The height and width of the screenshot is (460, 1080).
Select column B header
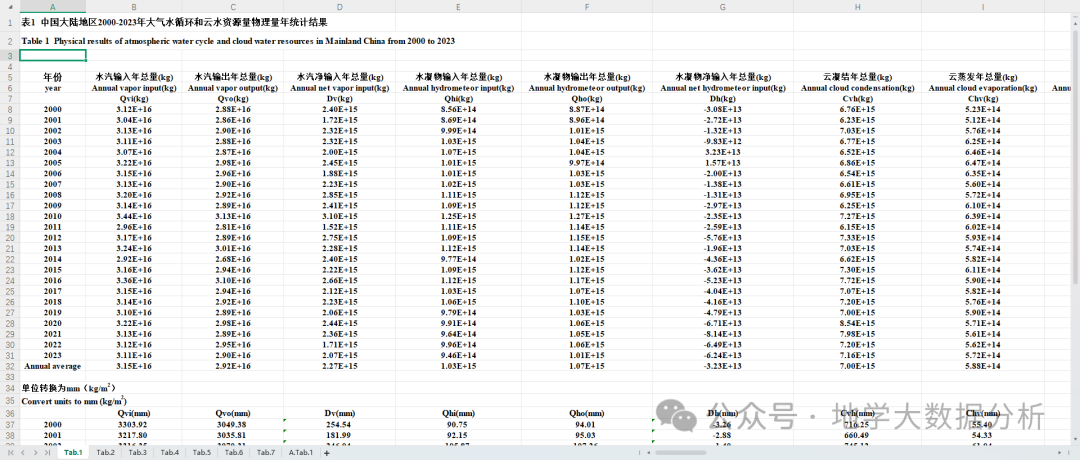point(134,6)
